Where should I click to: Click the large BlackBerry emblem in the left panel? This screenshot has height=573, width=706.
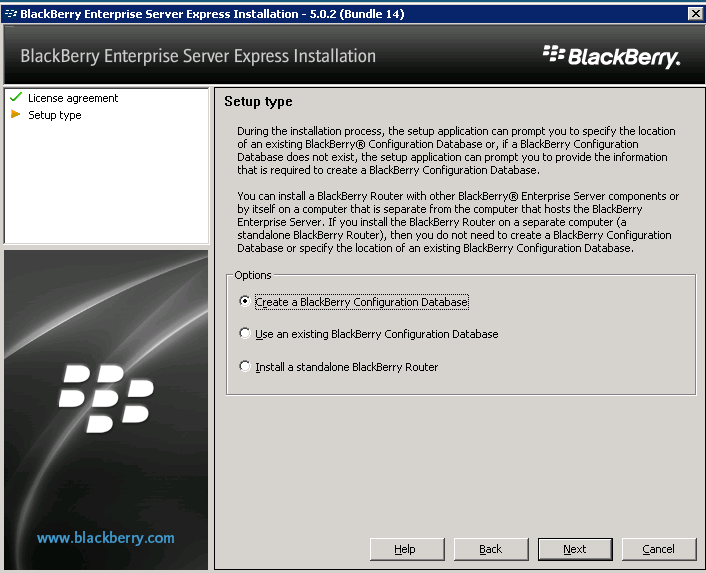click(x=106, y=397)
